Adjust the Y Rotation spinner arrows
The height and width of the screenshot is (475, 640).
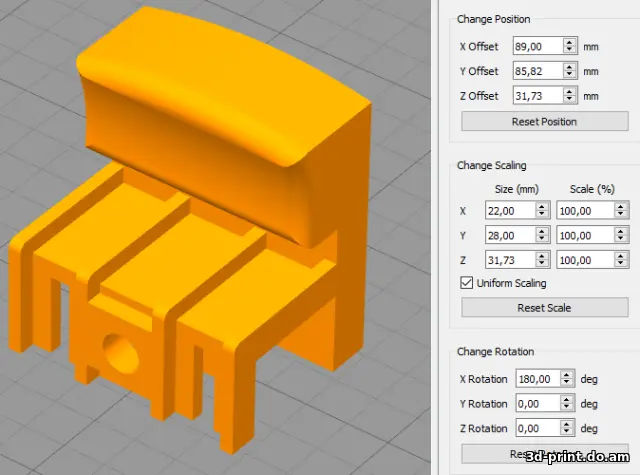(x=568, y=403)
